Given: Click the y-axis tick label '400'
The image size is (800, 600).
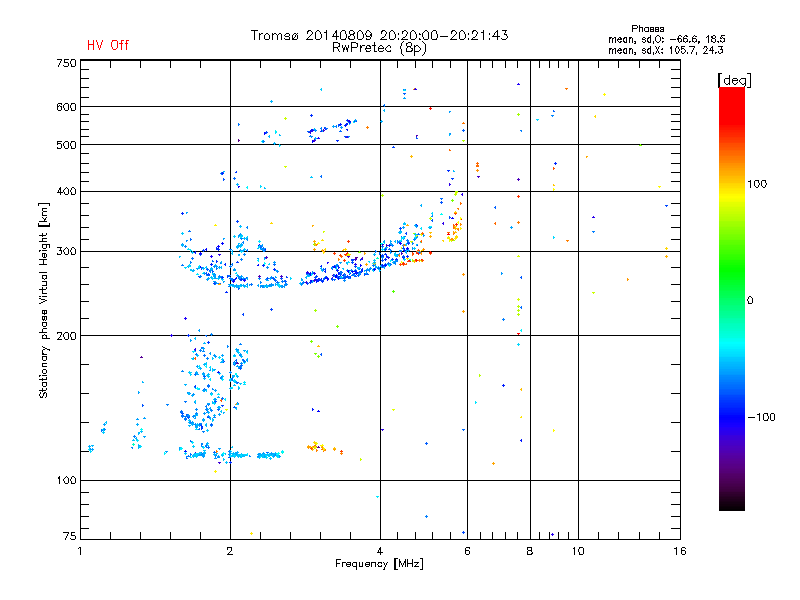Looking at the screenshot, I should 67,192.
